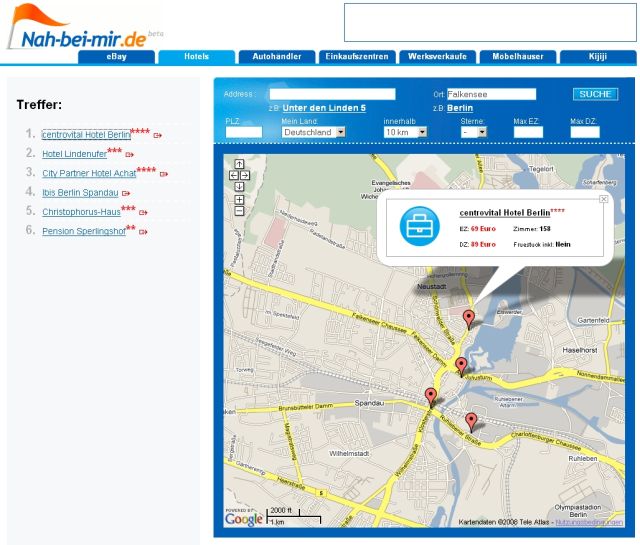Open Christophorus-Haus result link

pos(81,212)
